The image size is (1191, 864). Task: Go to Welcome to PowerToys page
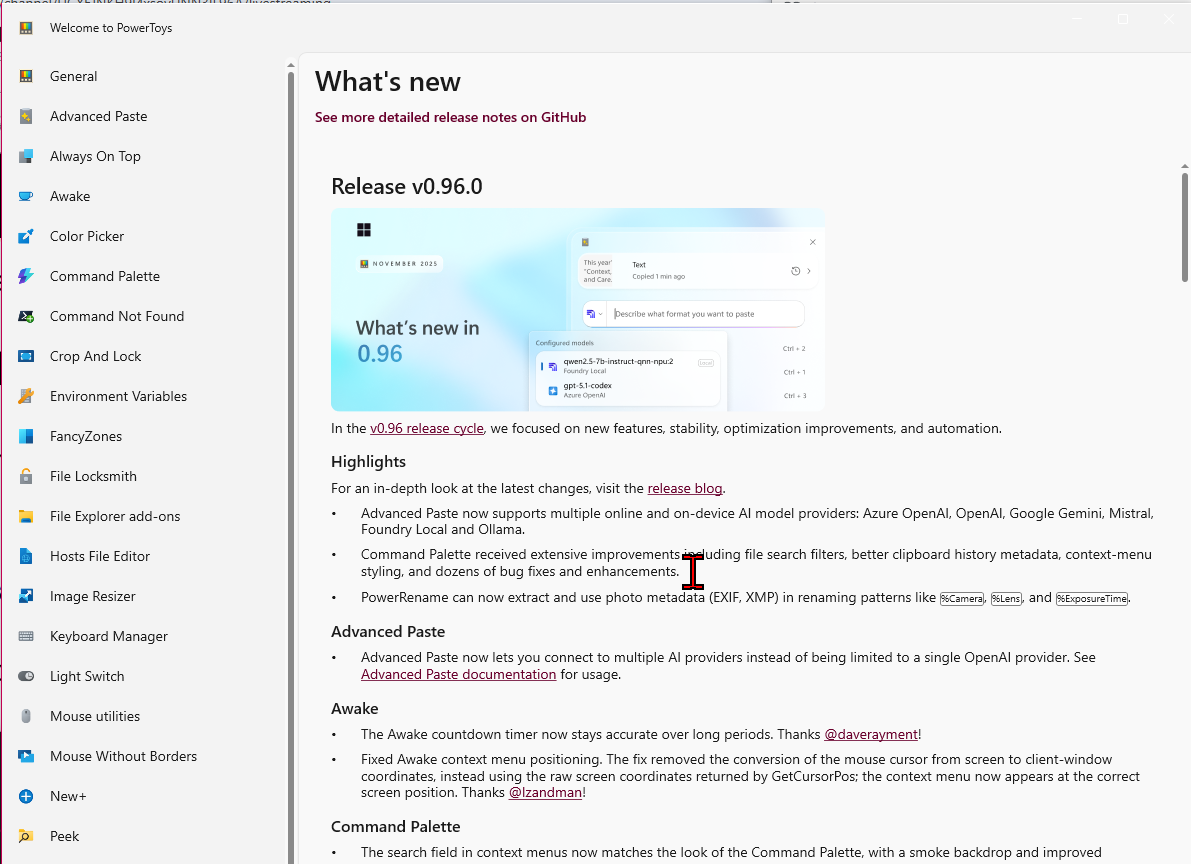110,28
